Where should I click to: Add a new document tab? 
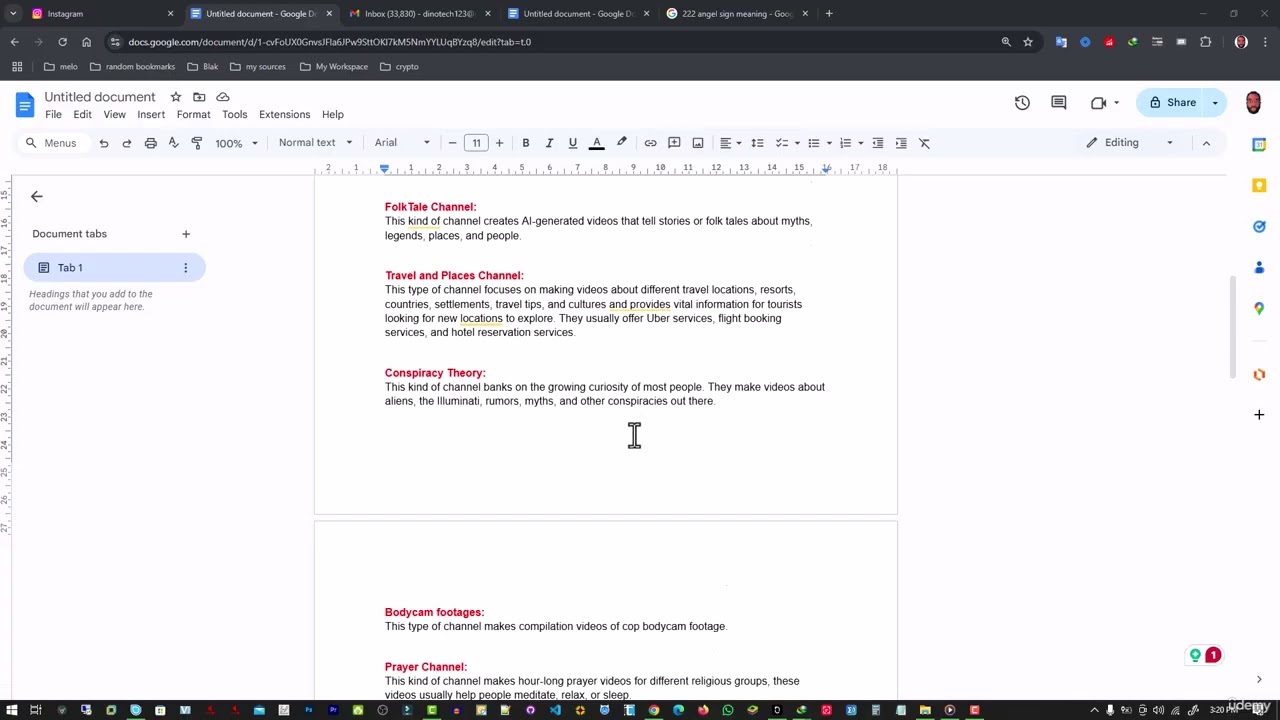coord(186,234)
